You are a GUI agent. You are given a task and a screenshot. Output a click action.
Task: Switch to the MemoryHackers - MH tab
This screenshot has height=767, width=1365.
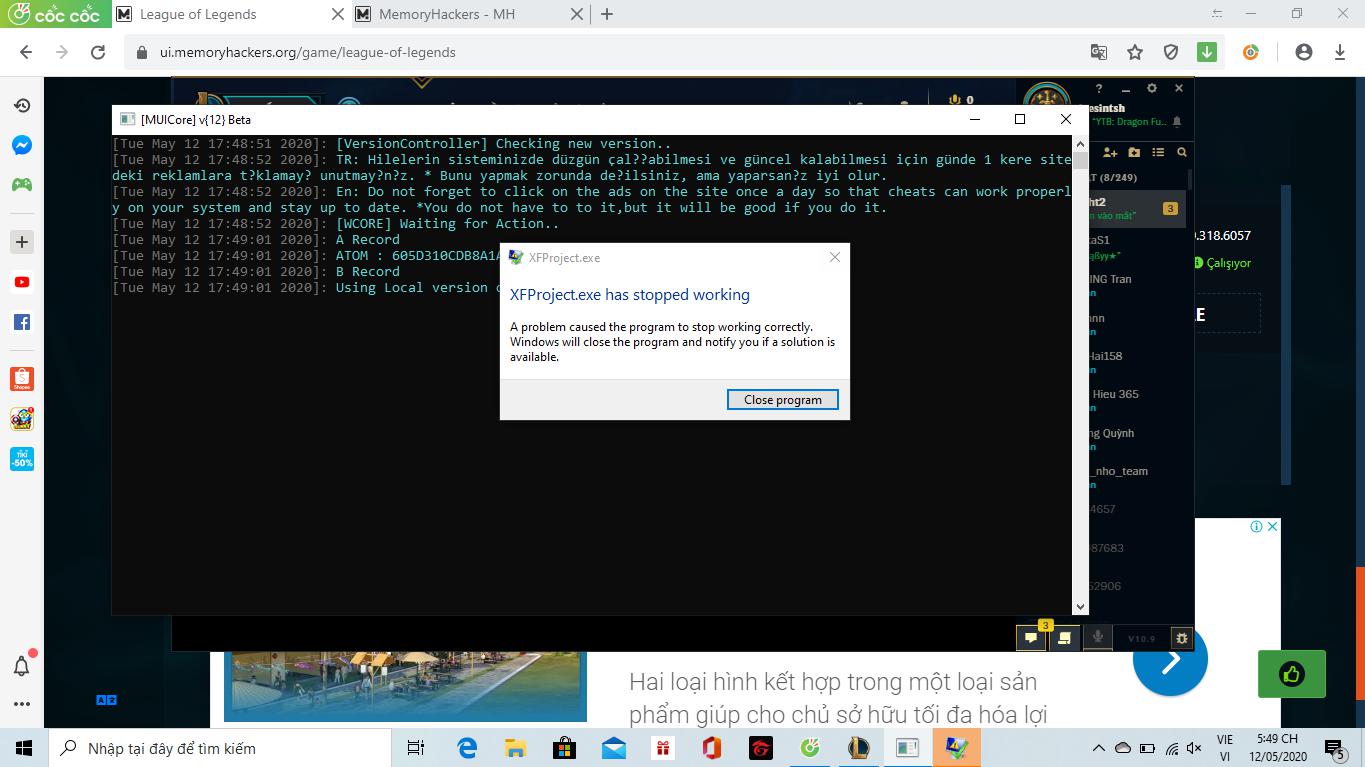446,14
